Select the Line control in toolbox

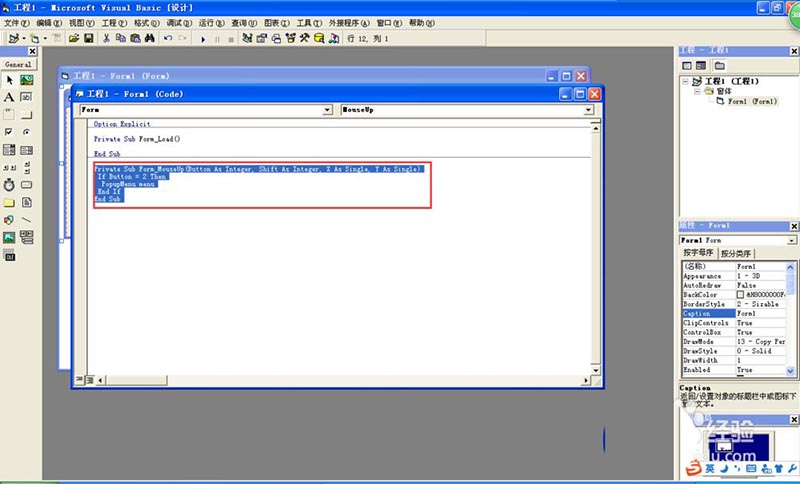pos(27,220)
